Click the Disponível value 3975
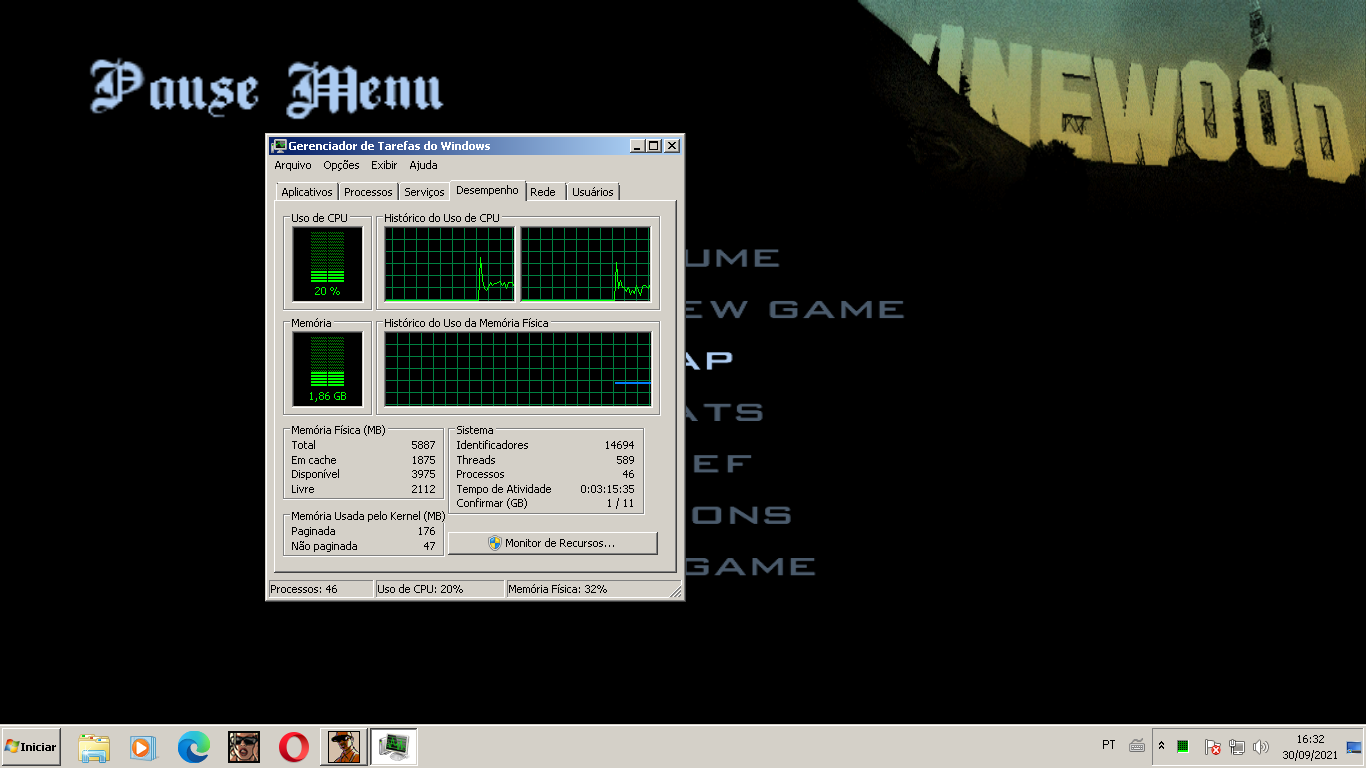 424,474
